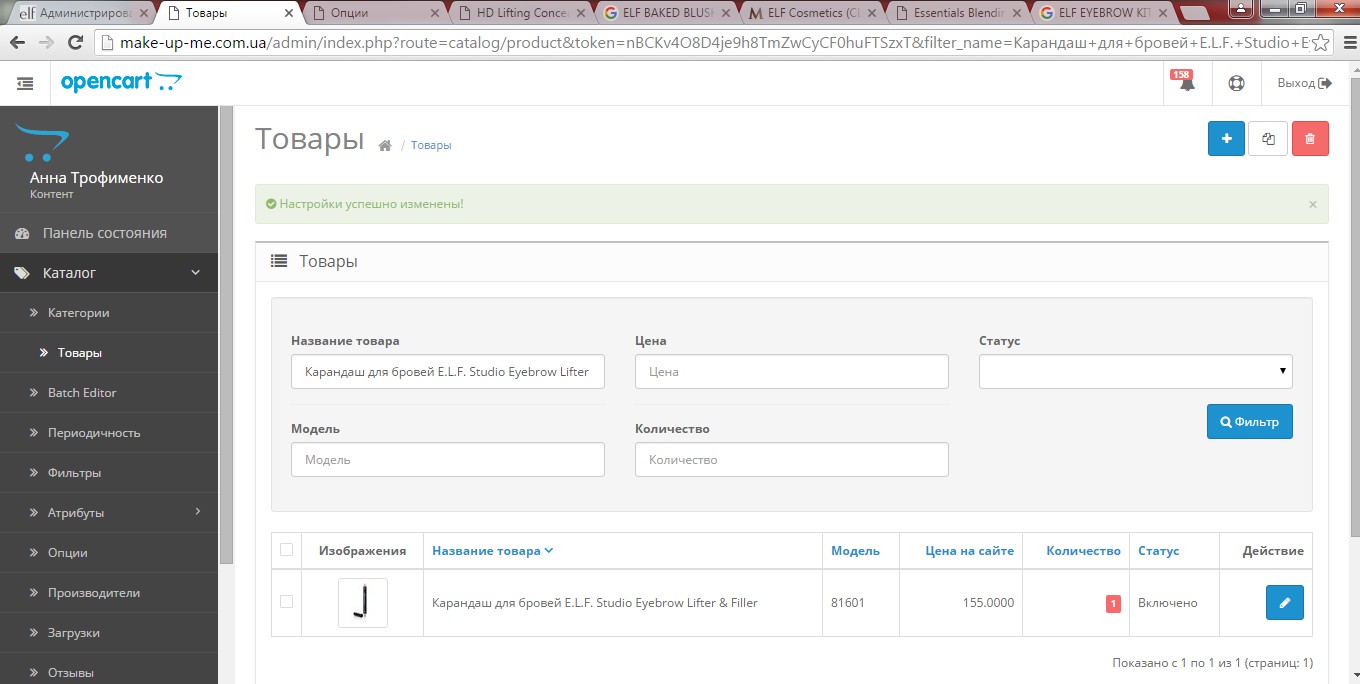Click the Количество filter input field
Image resolution: width=1360 pixels, height=684 pixels.
791,460
